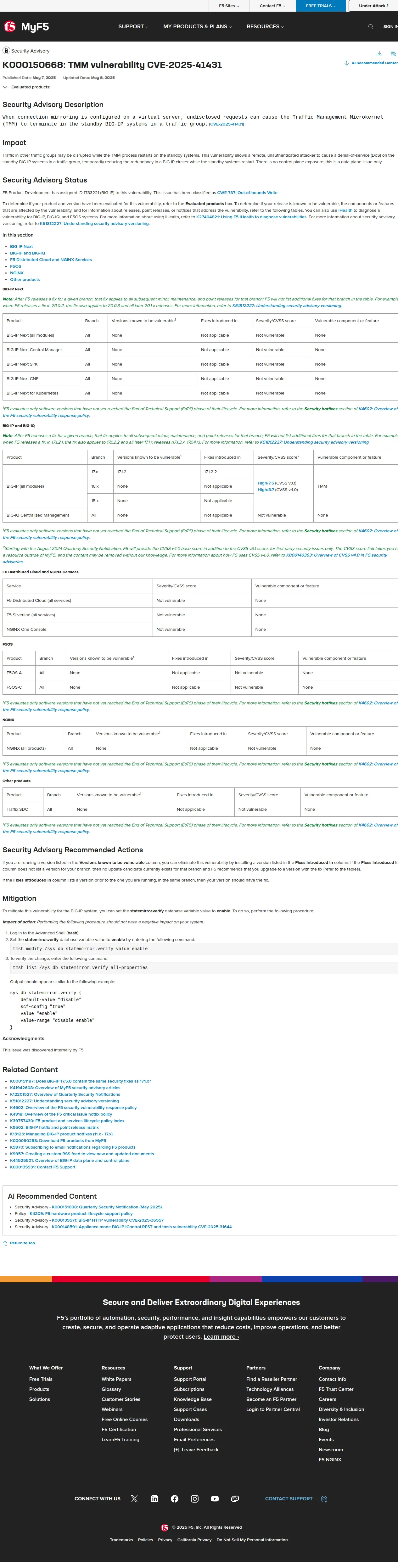This screenshot has width=398, height=1568.
Task: Click the 17.1.2.2 fixes introduced cell
Action: (226, 472)
